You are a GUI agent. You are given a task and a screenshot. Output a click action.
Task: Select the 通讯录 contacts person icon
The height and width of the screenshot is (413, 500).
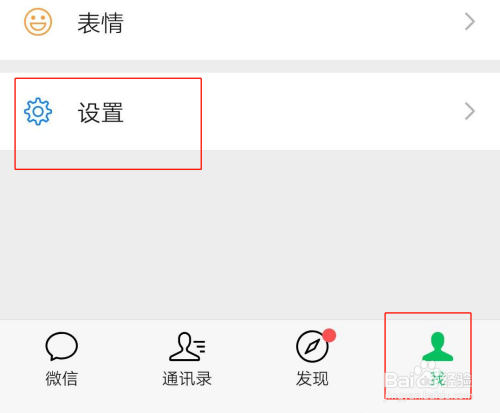187,347
